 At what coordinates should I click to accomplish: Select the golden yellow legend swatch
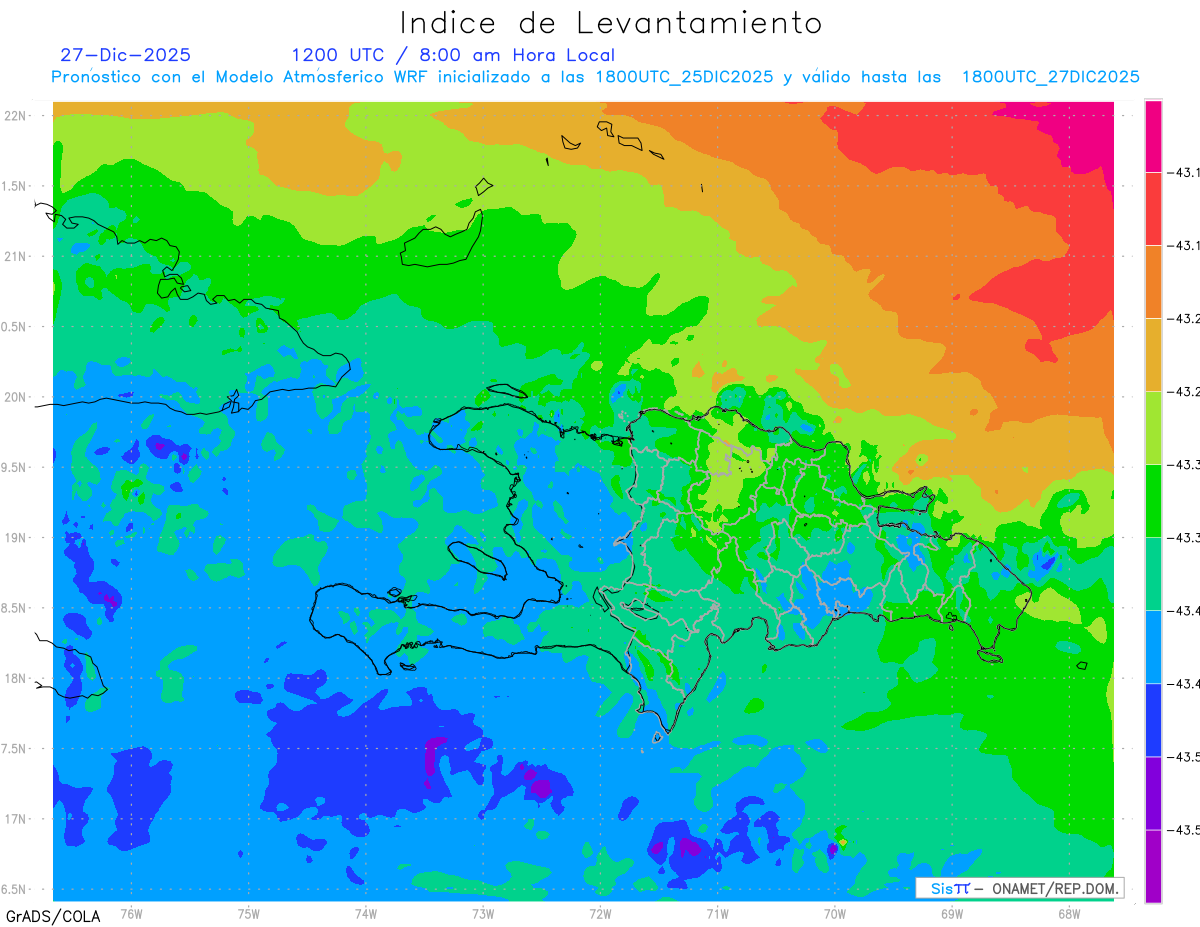click(x=1153, y=355)
